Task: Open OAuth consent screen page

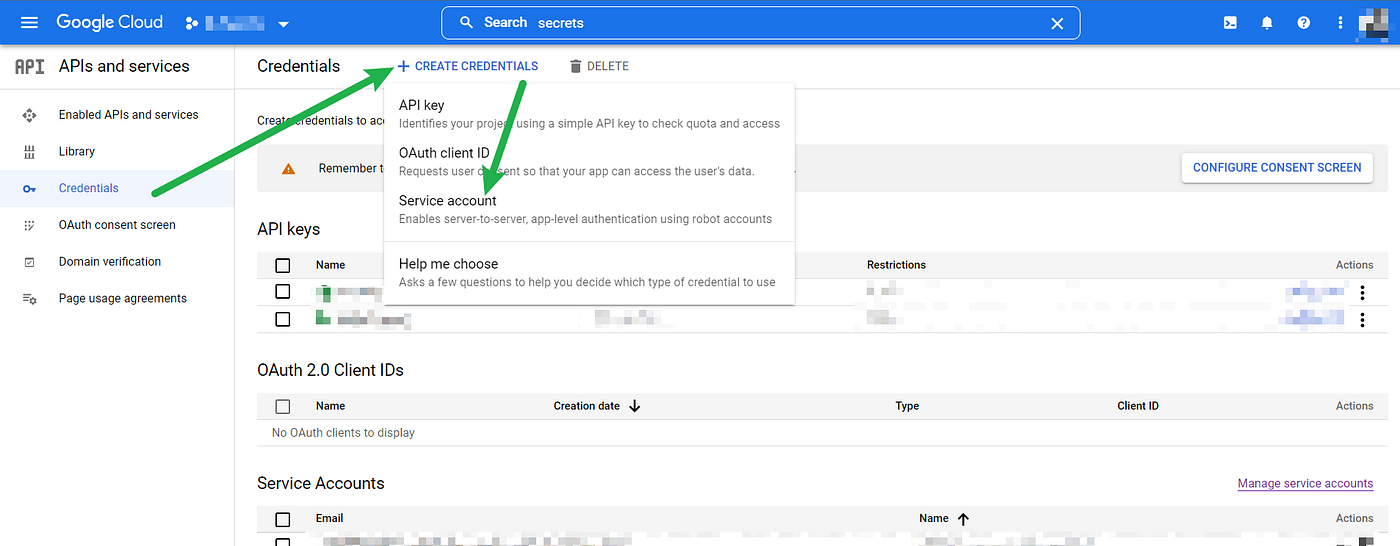Action: (x=117, y=225)
